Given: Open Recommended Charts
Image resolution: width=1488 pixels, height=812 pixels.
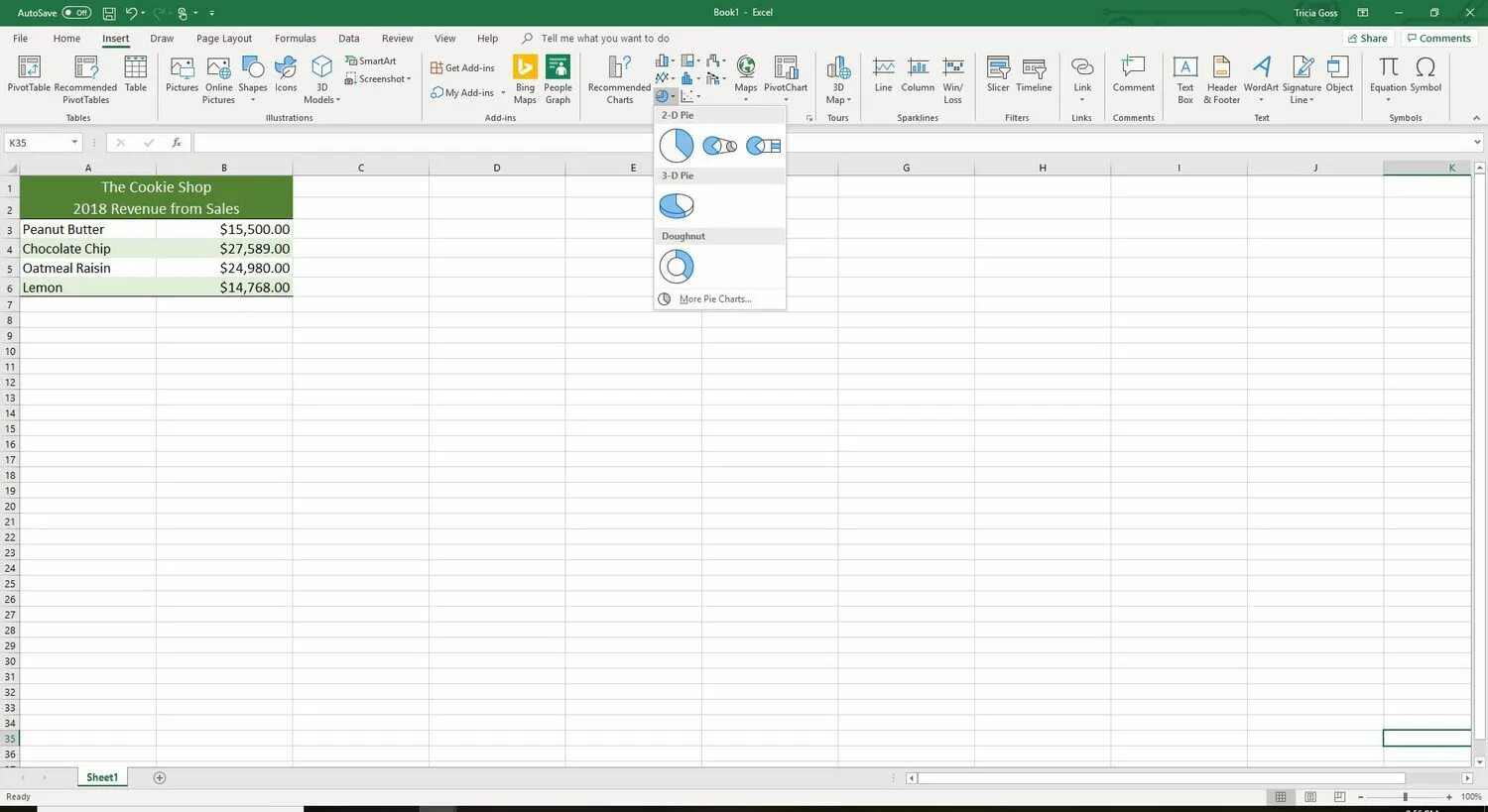Looking at the screenshot, I should pyautogui.click(x=619, y=78).
